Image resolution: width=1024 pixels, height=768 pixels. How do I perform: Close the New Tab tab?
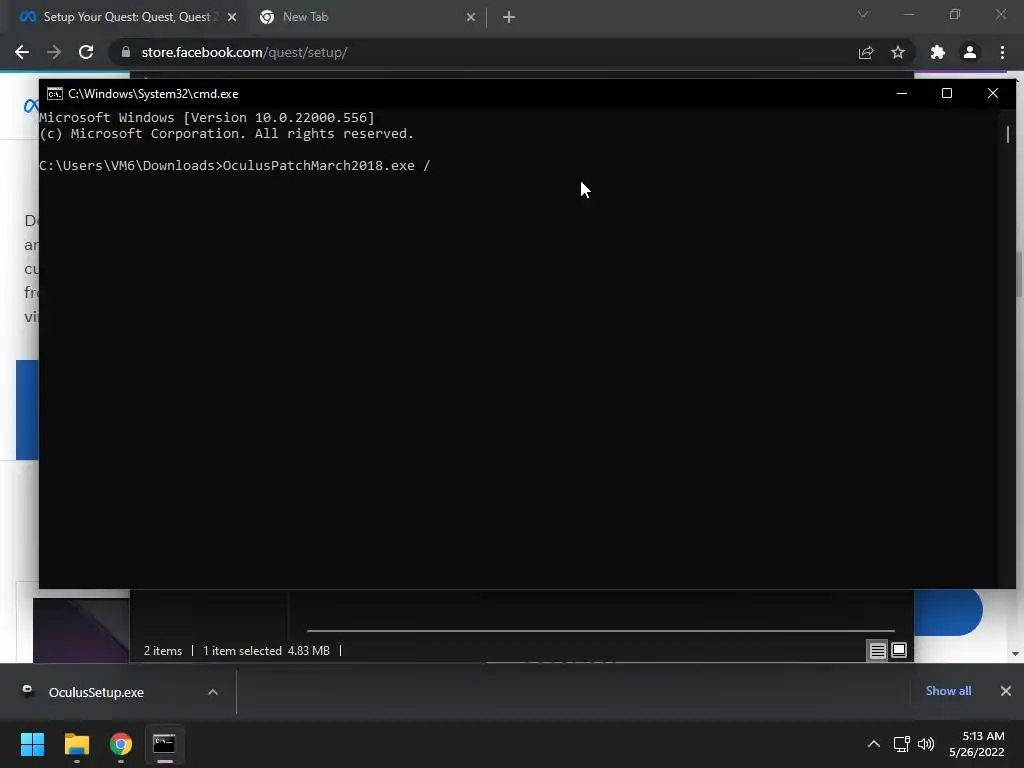pyautogui.click(x=471, y=17)
